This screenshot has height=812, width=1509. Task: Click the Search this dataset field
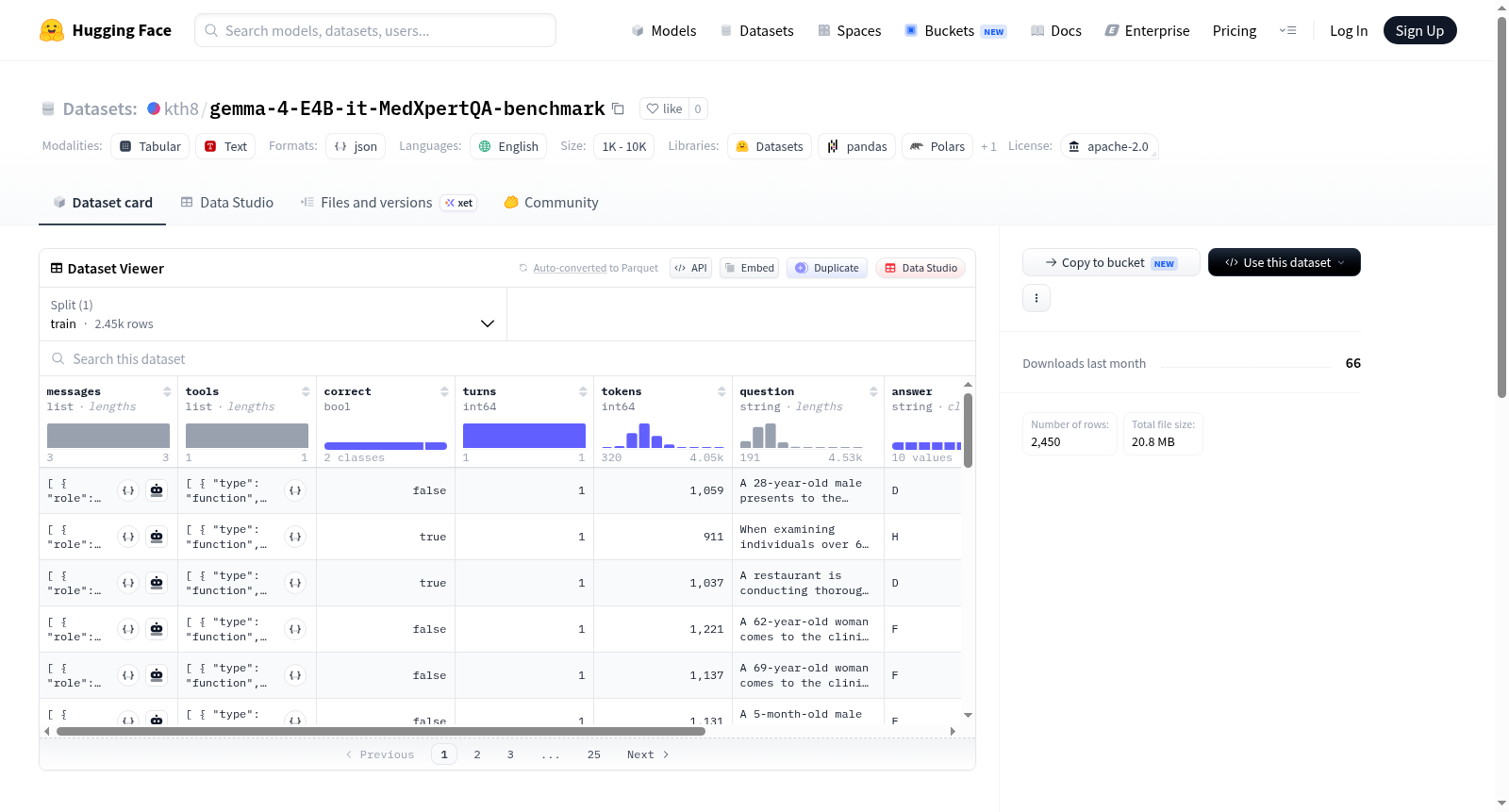click(507, 358)
